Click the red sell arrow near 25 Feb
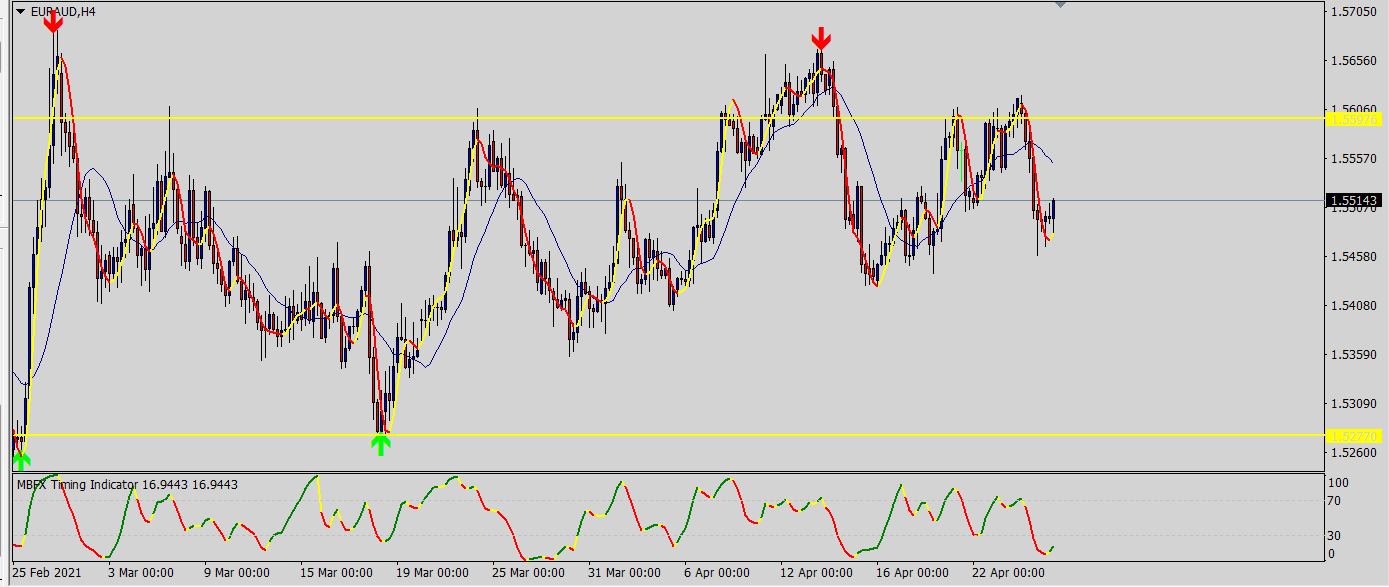Image resolution: width=1389 pixels, height=587 pixels. (x=53, y=20)
